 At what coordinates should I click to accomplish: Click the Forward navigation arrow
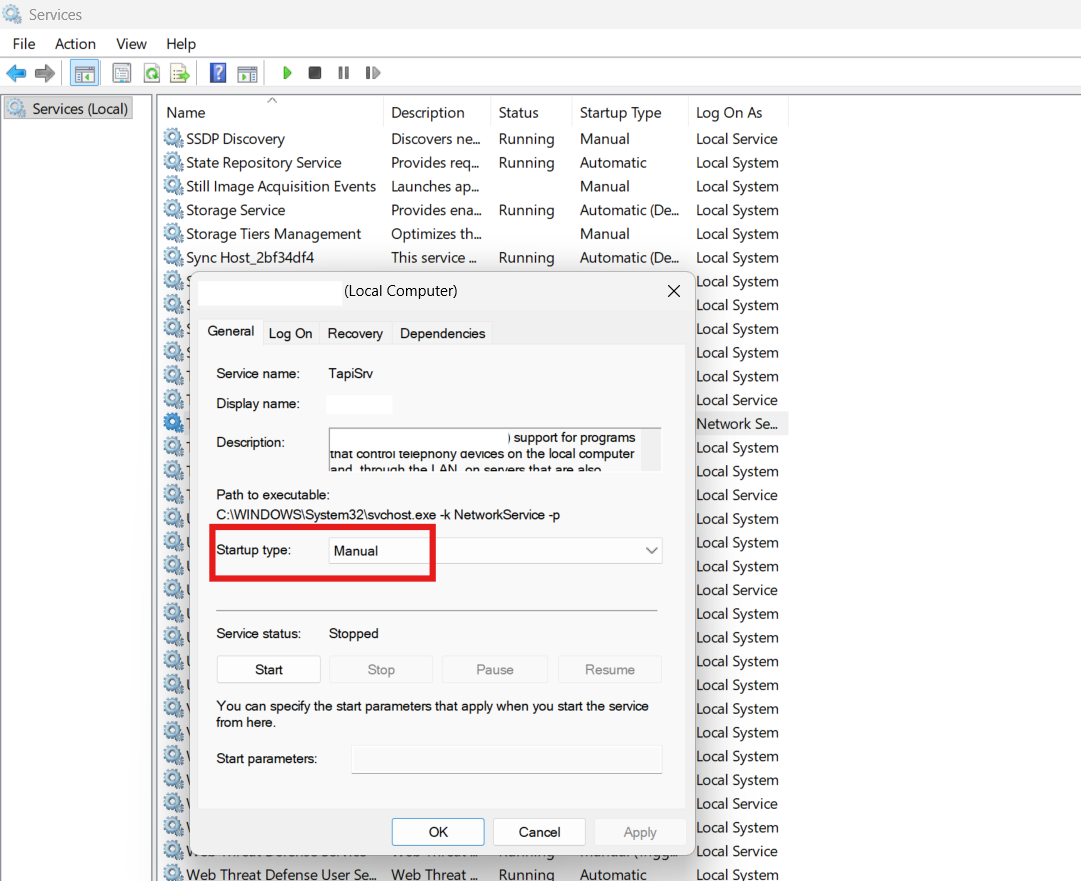tap(44, 72)
